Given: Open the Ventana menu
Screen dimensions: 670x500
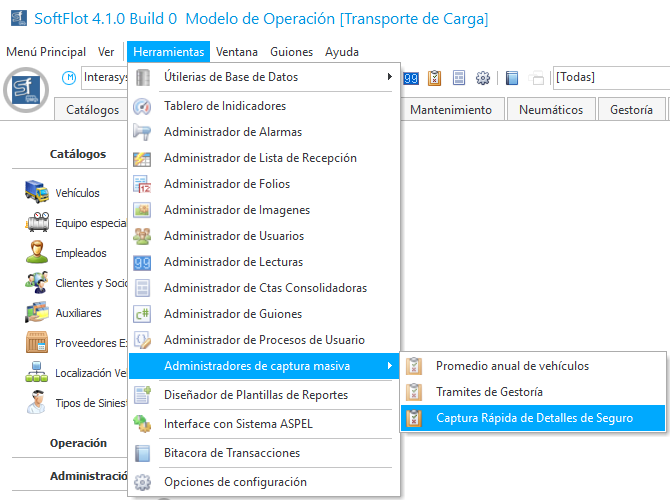Looking at the screenshot, I should coord(236,52).
